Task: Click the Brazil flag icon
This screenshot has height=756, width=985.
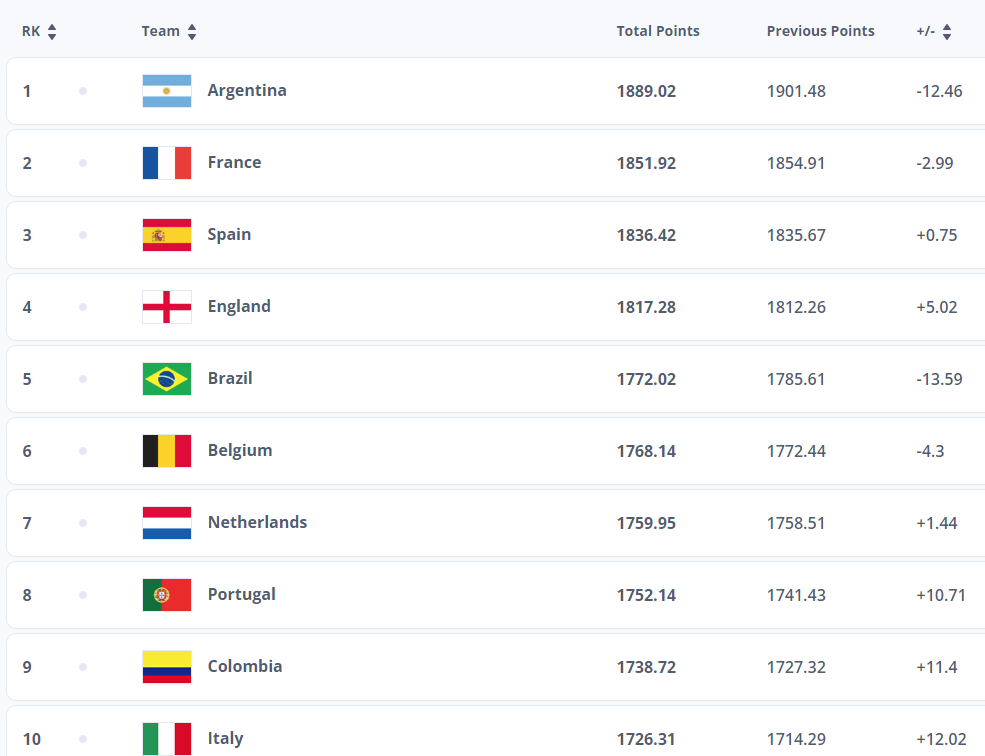Action: tap(167, 379)
